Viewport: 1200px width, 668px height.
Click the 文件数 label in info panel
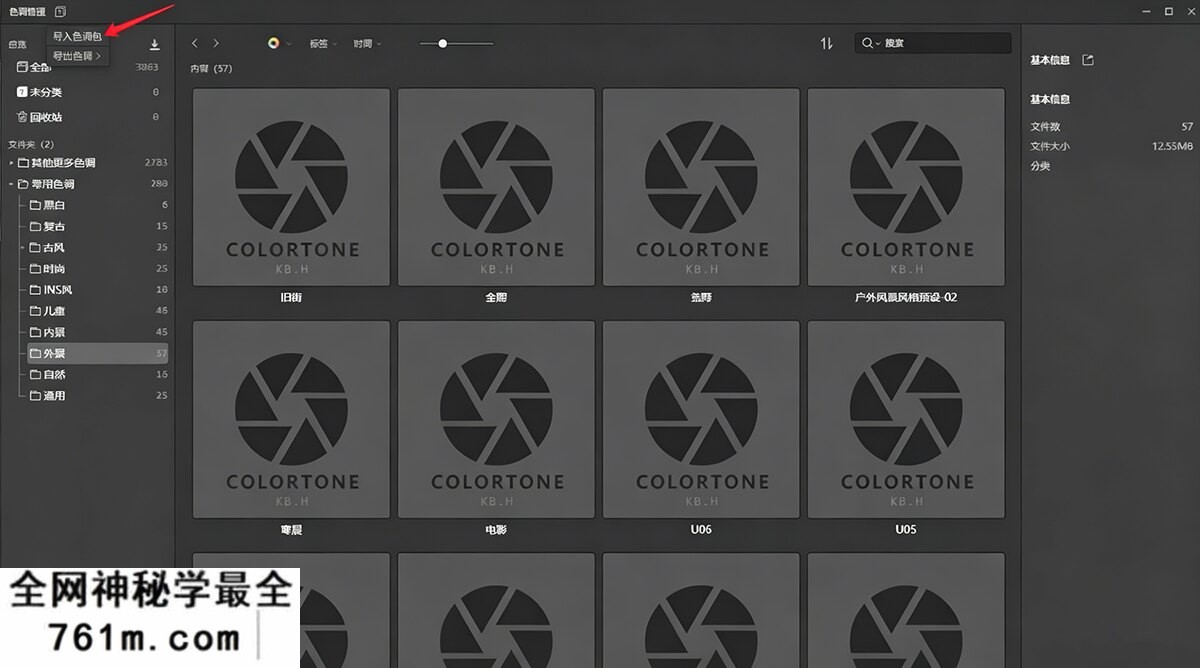(1046, 127)
